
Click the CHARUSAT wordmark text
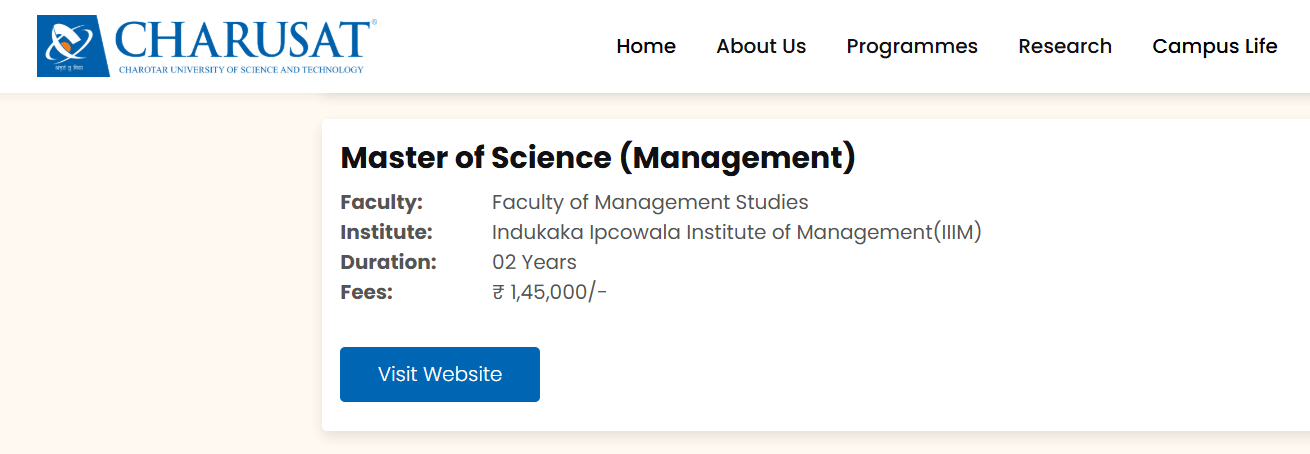tap(243, 41)
